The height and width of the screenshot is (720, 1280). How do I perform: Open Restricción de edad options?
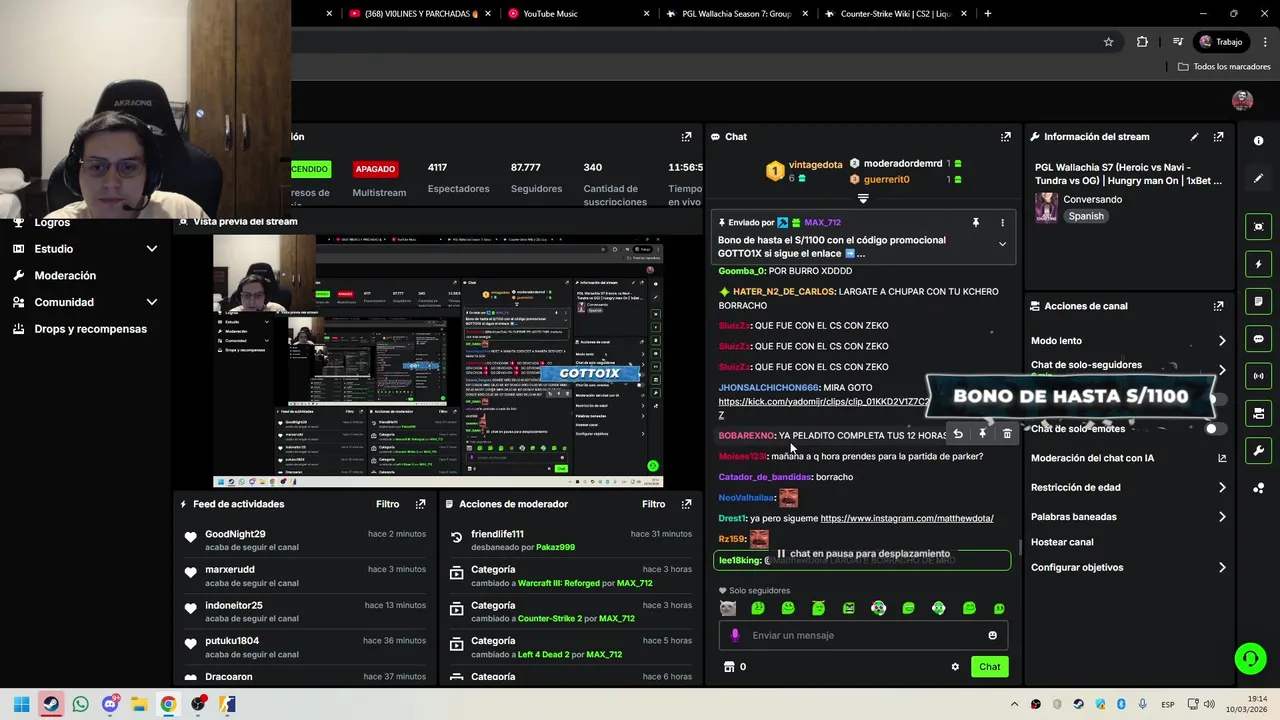[x=1128, y=488]
